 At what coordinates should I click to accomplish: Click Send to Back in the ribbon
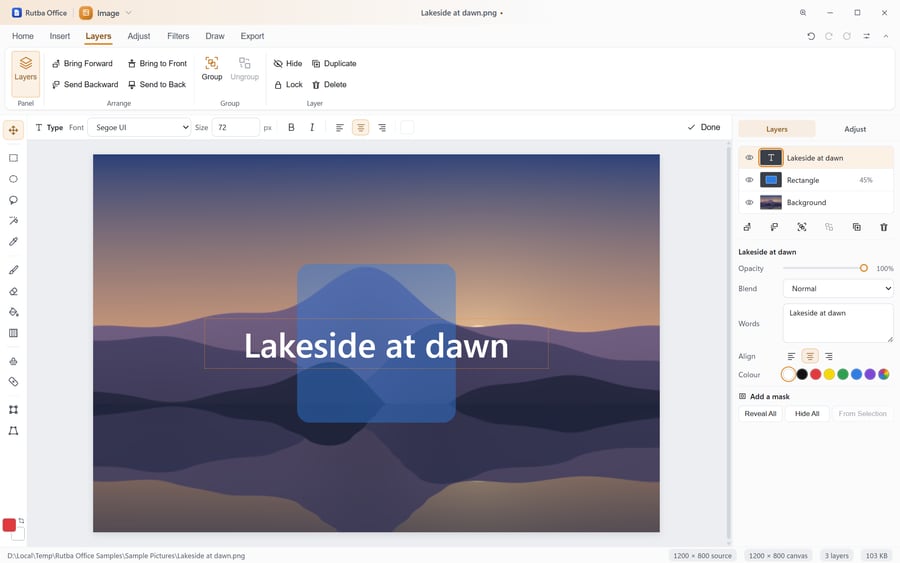tap(157, 84)
